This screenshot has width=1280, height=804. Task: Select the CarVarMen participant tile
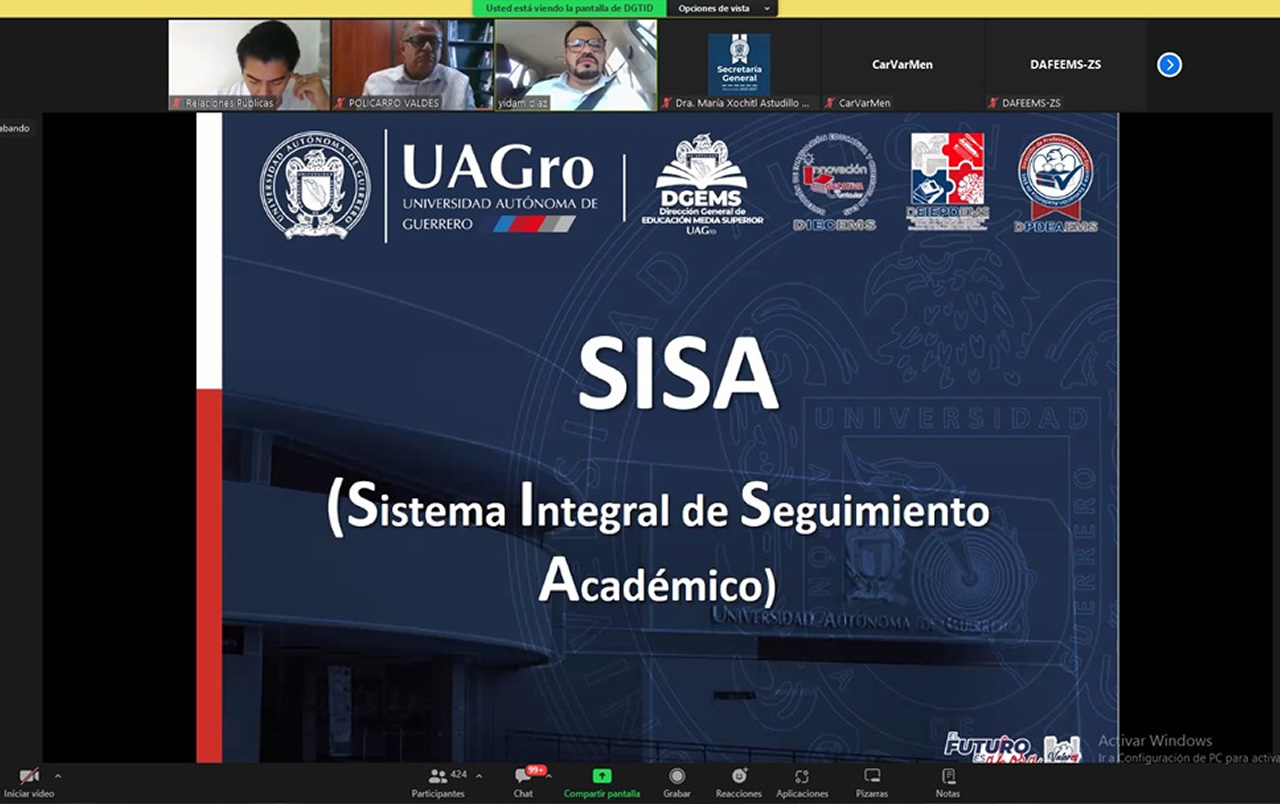pos(902,65)
